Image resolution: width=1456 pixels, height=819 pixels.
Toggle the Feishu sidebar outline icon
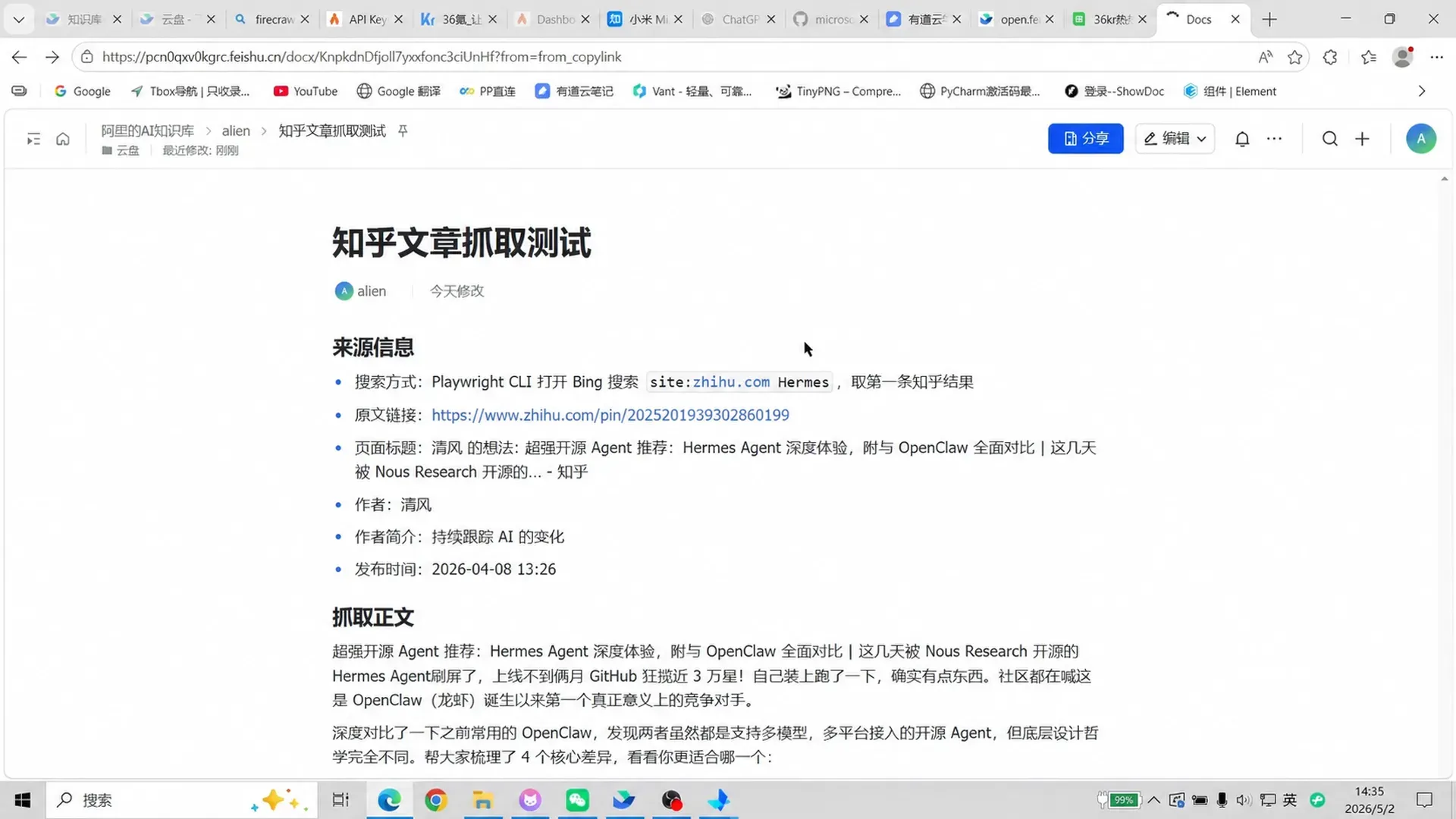(x=33, y=139)
